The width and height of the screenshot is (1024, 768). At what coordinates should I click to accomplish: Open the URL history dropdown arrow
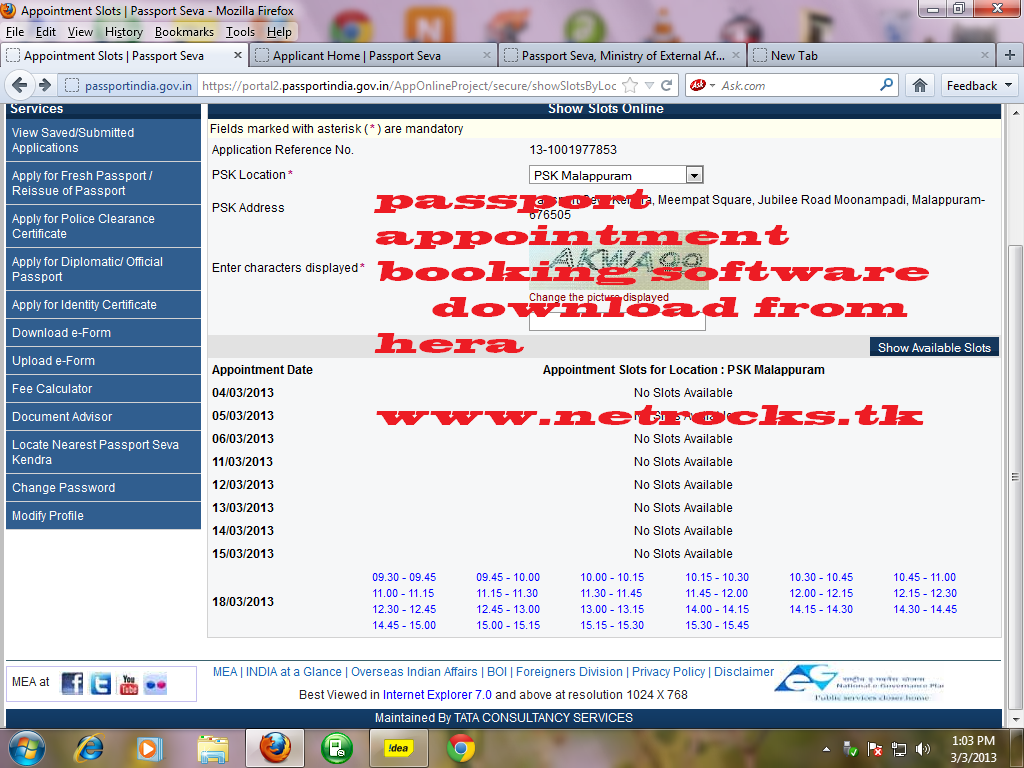pyautogui.click(x=649, y=86)
